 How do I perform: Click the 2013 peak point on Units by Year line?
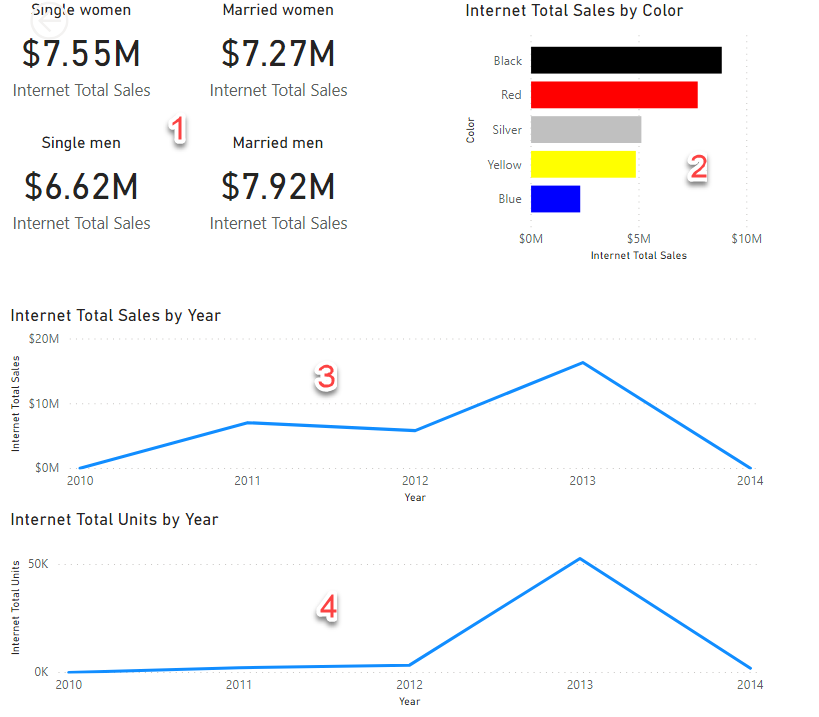pos(580,559)
